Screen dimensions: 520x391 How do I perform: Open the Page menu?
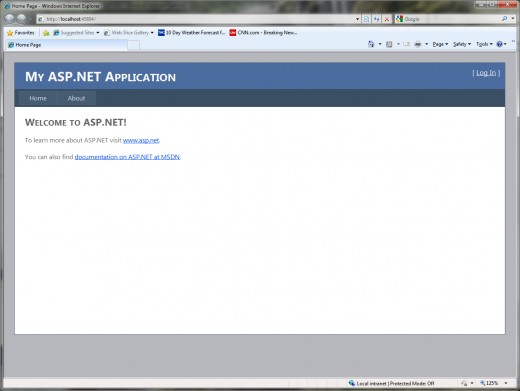coord(440,44)
